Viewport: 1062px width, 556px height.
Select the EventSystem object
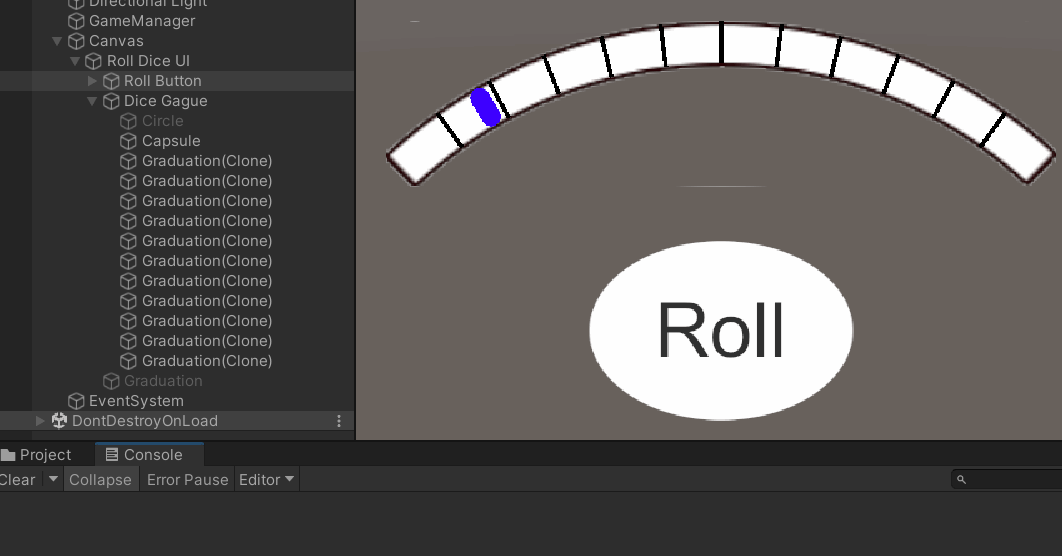136,401
